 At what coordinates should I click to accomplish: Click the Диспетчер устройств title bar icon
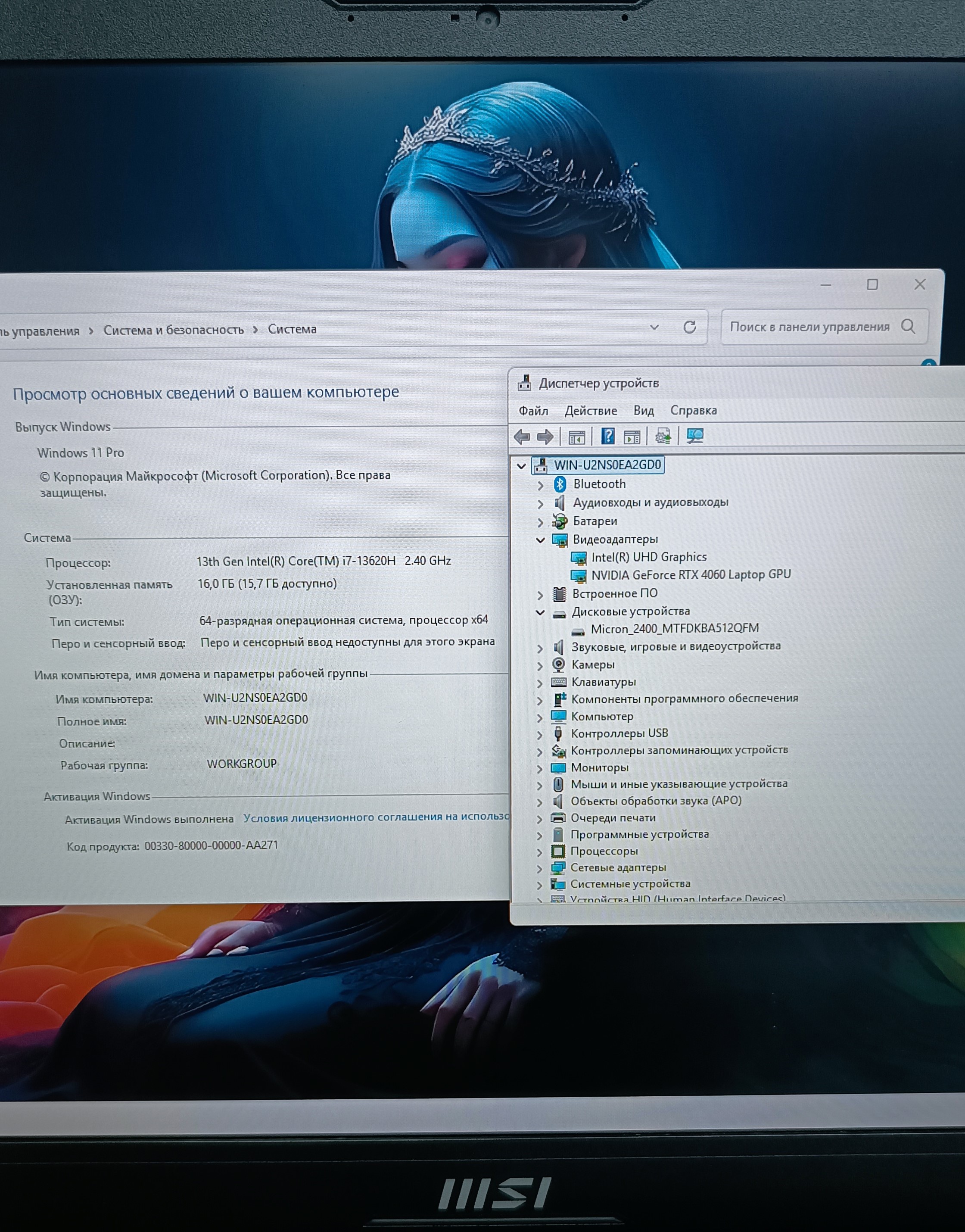(525, 383)
